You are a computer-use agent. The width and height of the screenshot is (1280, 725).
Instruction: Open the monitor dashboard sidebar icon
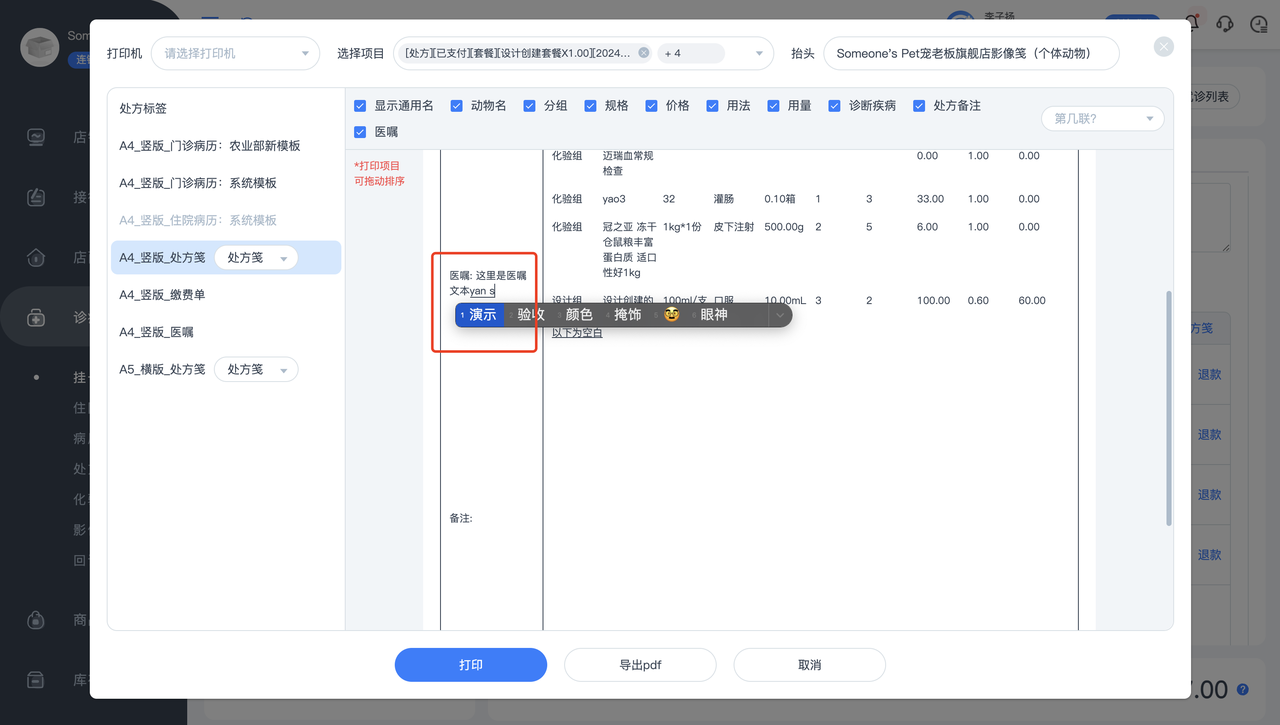(36, 137)
